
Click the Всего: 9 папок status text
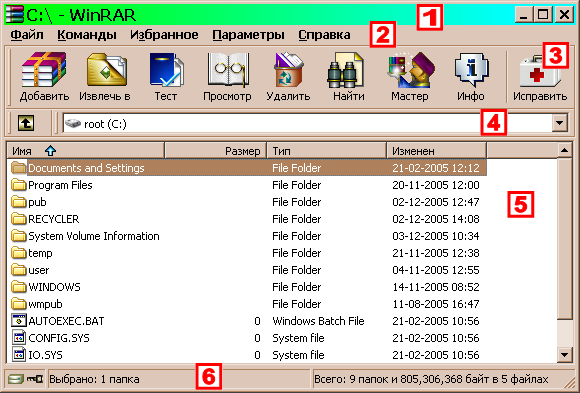coord(431,379)
